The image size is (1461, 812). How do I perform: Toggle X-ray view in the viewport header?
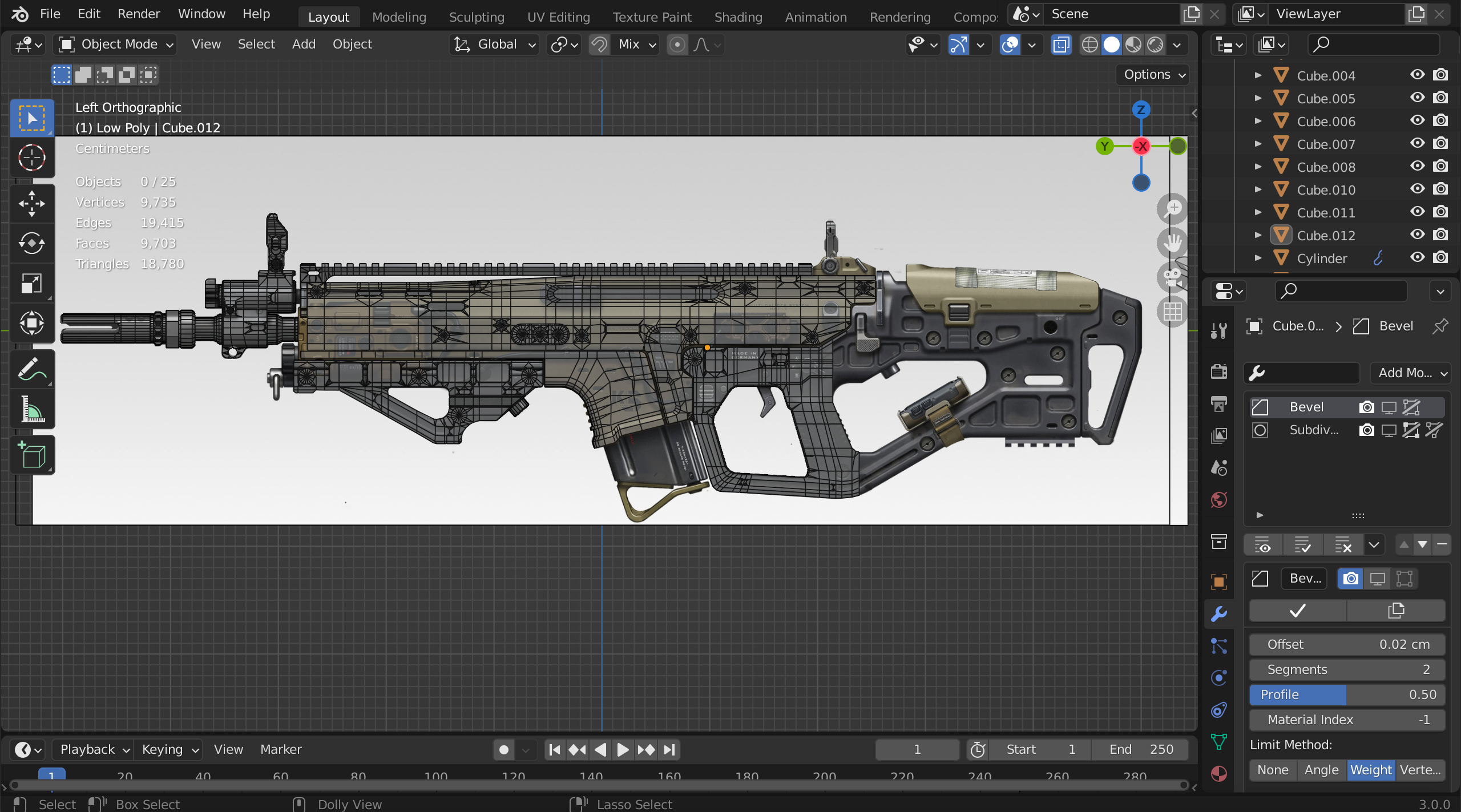(x=1061, y=45)
